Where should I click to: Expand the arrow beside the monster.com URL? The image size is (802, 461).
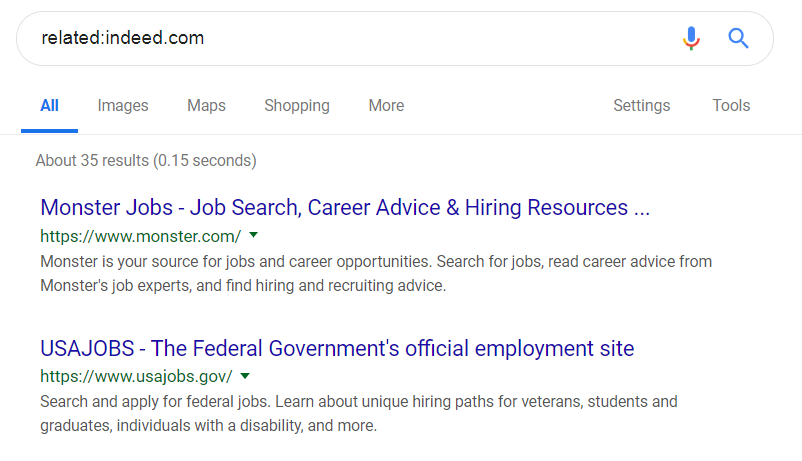253,235
